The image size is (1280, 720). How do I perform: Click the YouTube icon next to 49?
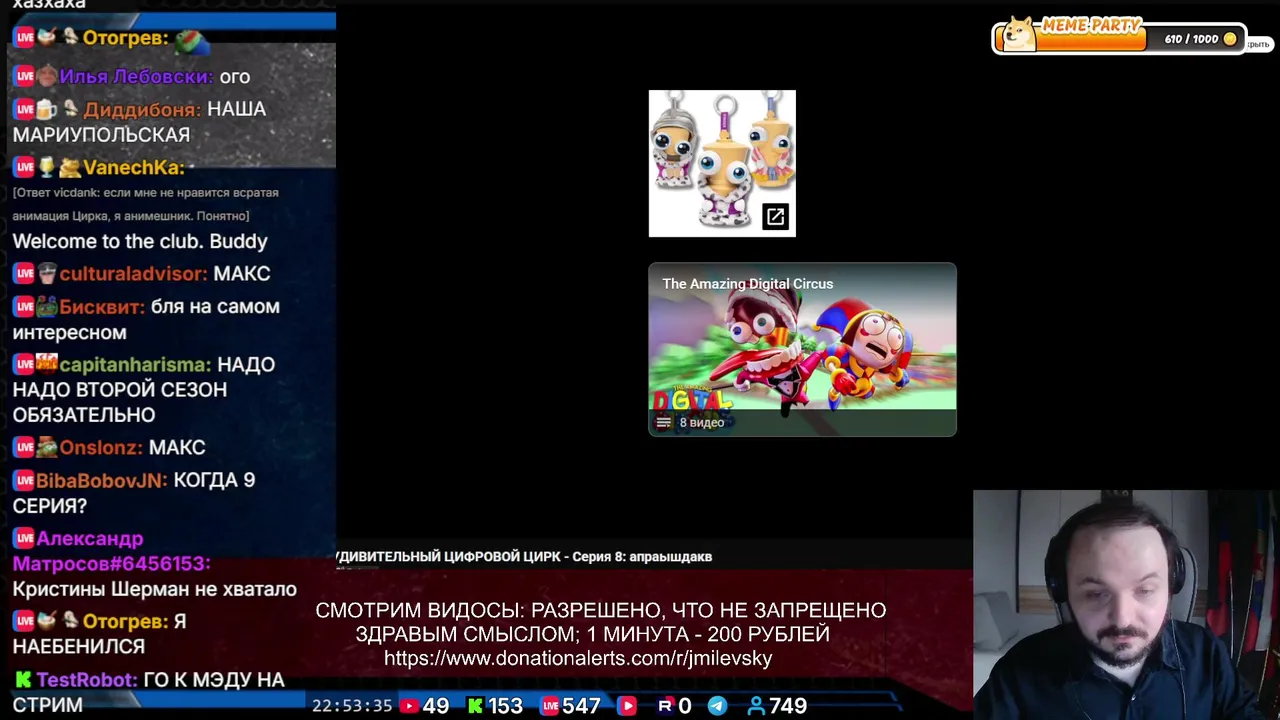[409, 706]
